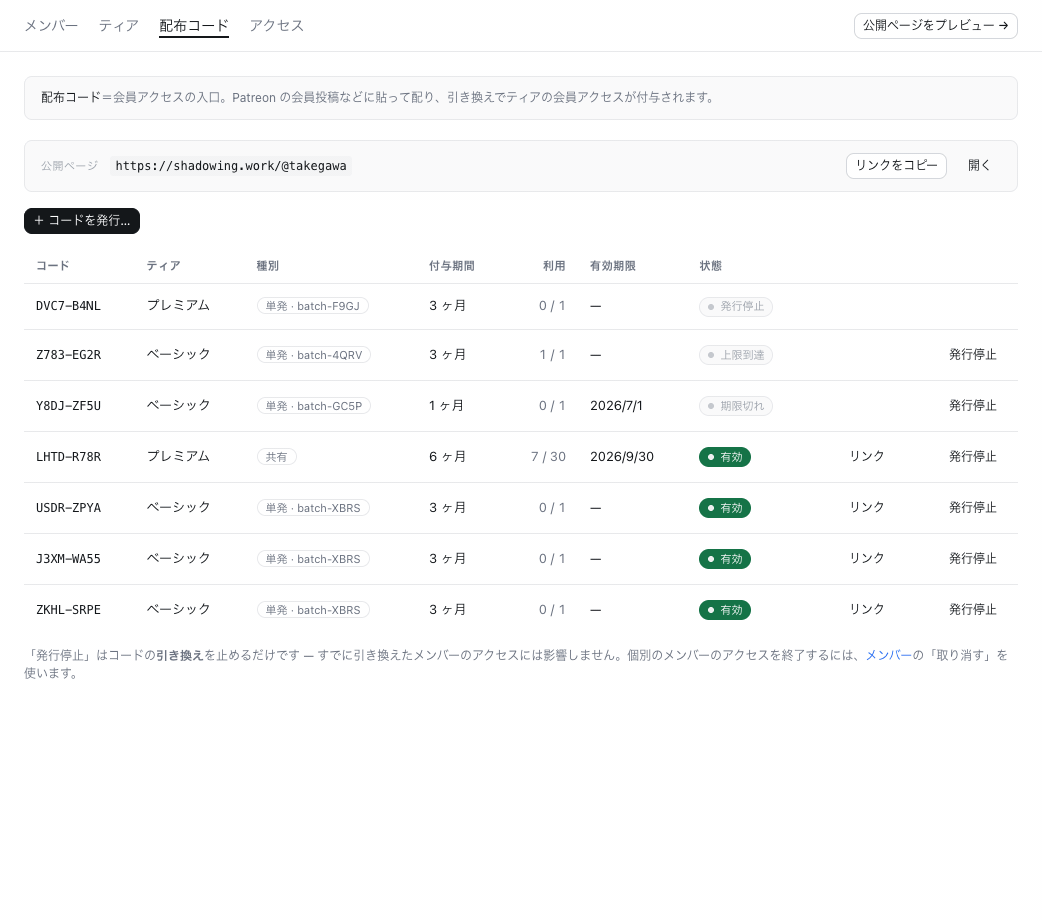Click the 付与期間 column header
Screen dimensions: 1042x920
tap(451, 266)
